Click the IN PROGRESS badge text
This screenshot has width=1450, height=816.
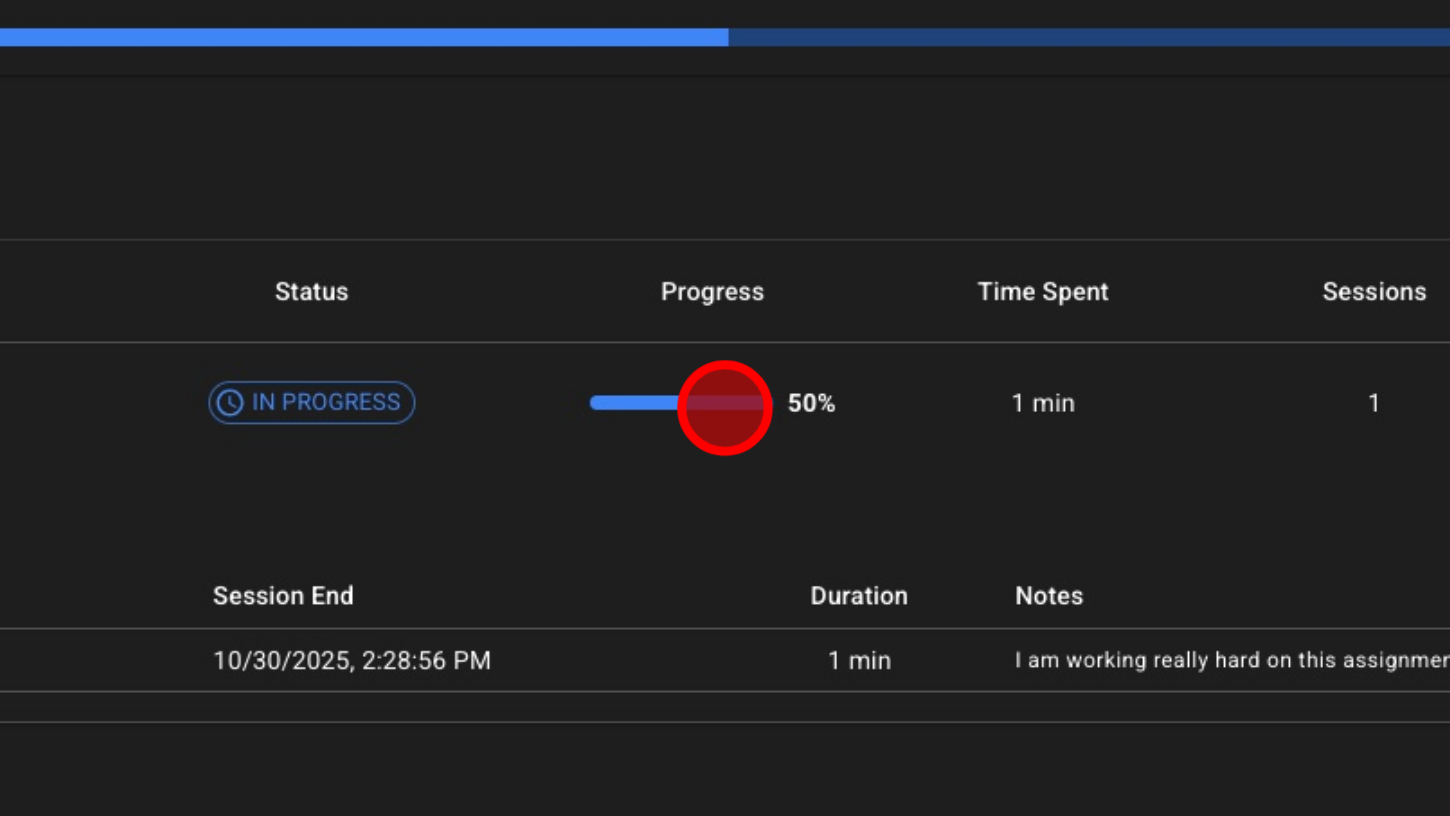tap(325, 402)
